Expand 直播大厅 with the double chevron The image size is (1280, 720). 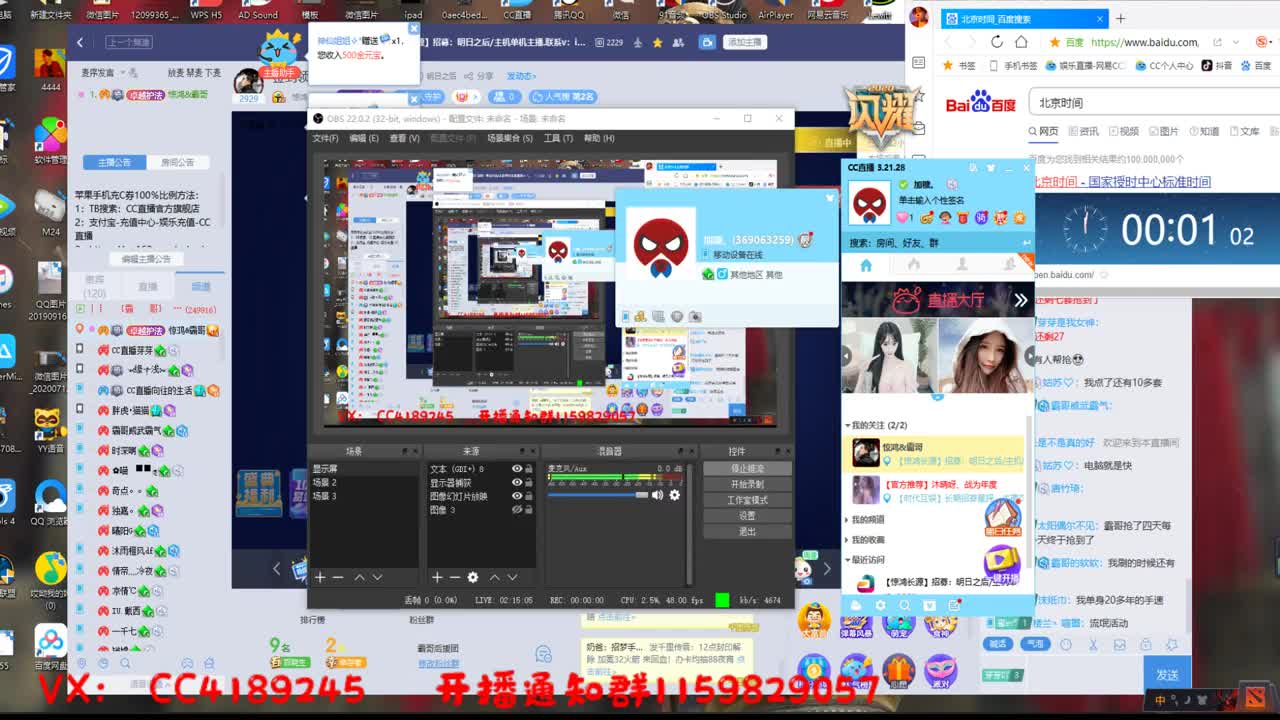1020,300
